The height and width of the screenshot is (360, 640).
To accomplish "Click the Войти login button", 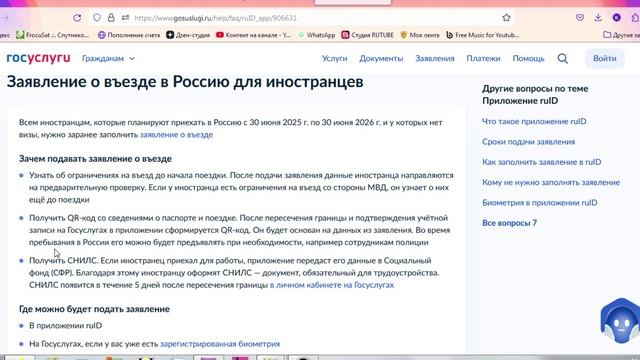I will coord(604,58).
